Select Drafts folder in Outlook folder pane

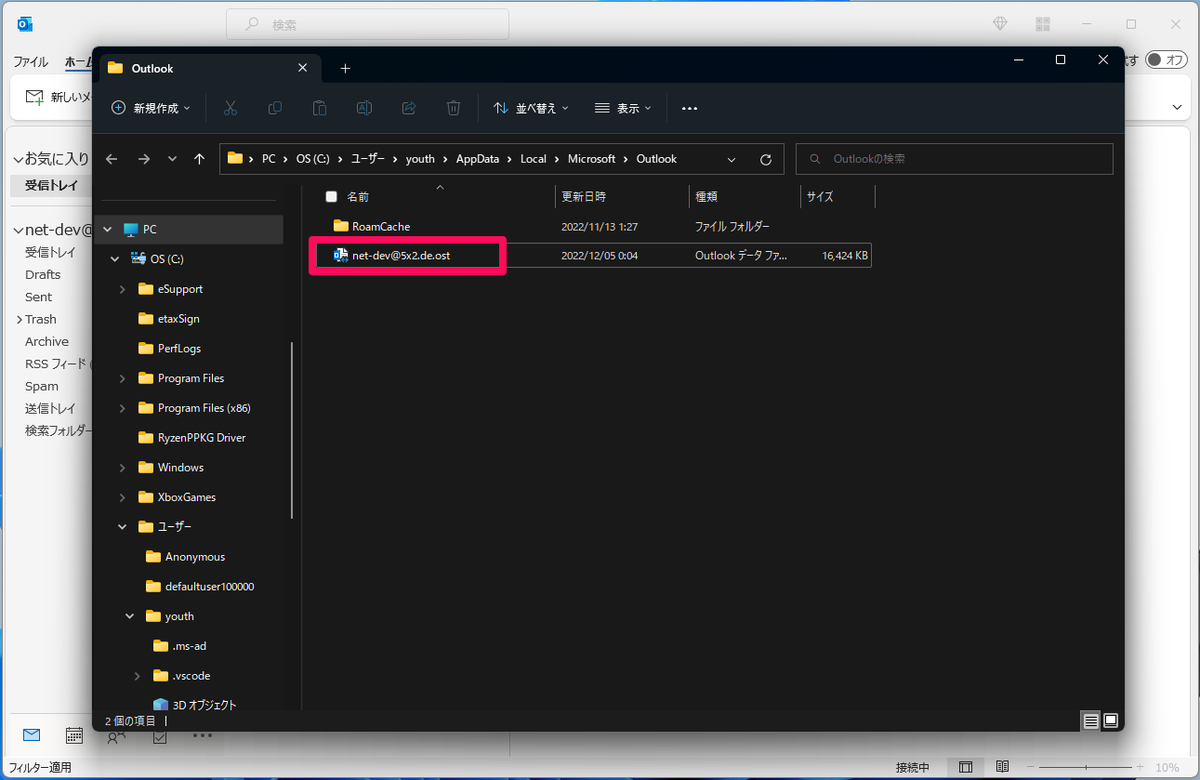pos(43,275)
